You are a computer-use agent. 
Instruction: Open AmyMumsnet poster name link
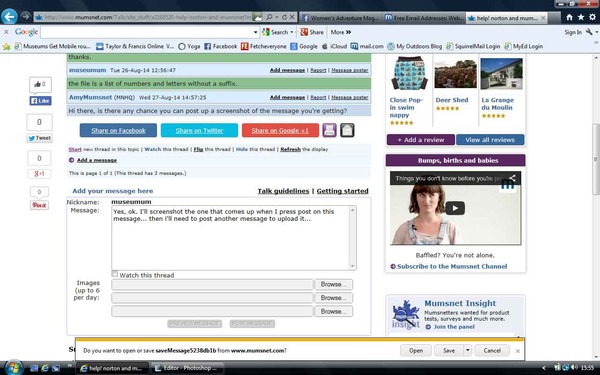[x=91, y=97]
